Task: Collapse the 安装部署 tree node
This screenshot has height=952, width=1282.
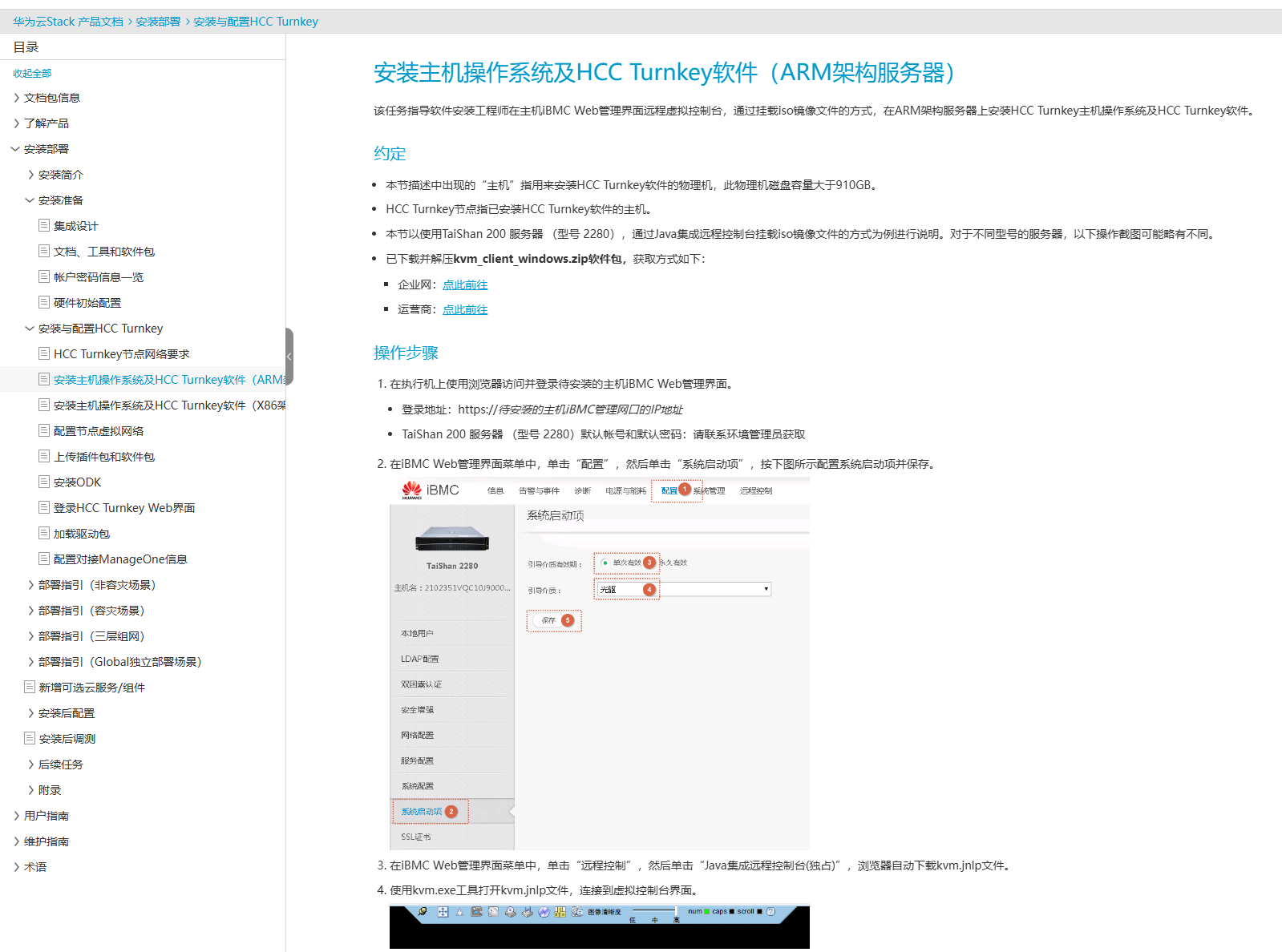Action: pos(15,149)
